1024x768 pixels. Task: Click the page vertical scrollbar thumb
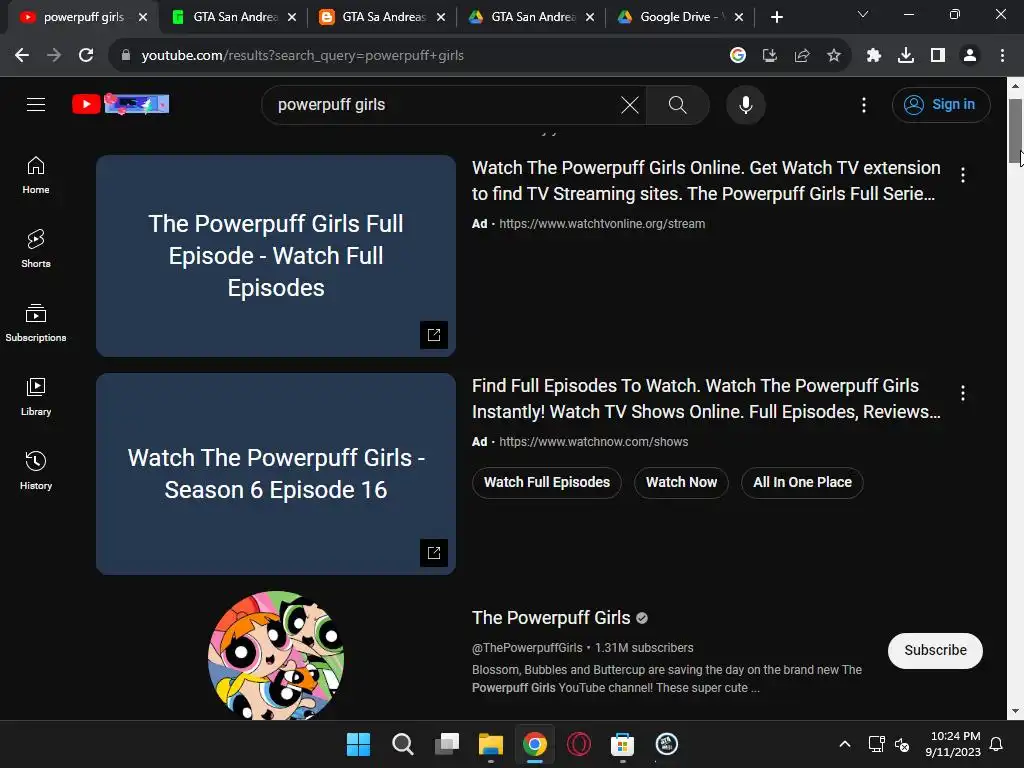(x=1015, y=132)
